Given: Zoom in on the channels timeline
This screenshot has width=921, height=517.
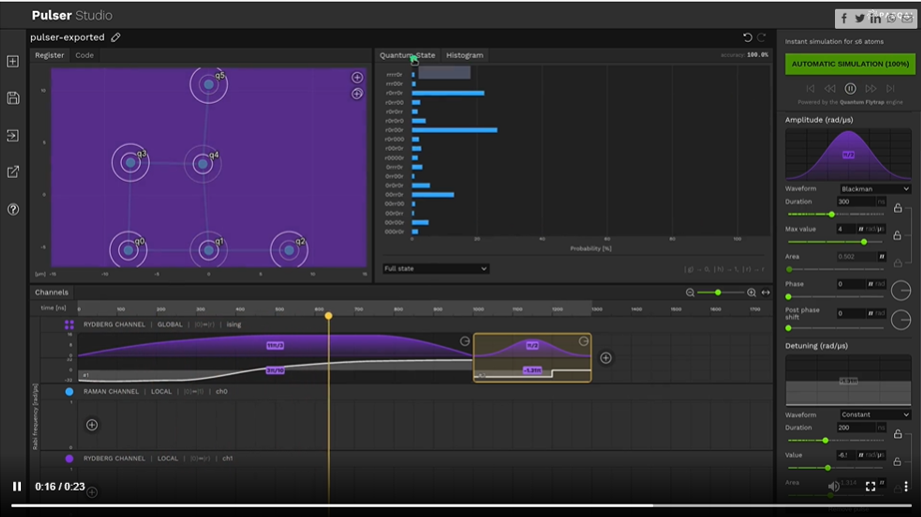Looking at the screenshot, I should (751, 293).
